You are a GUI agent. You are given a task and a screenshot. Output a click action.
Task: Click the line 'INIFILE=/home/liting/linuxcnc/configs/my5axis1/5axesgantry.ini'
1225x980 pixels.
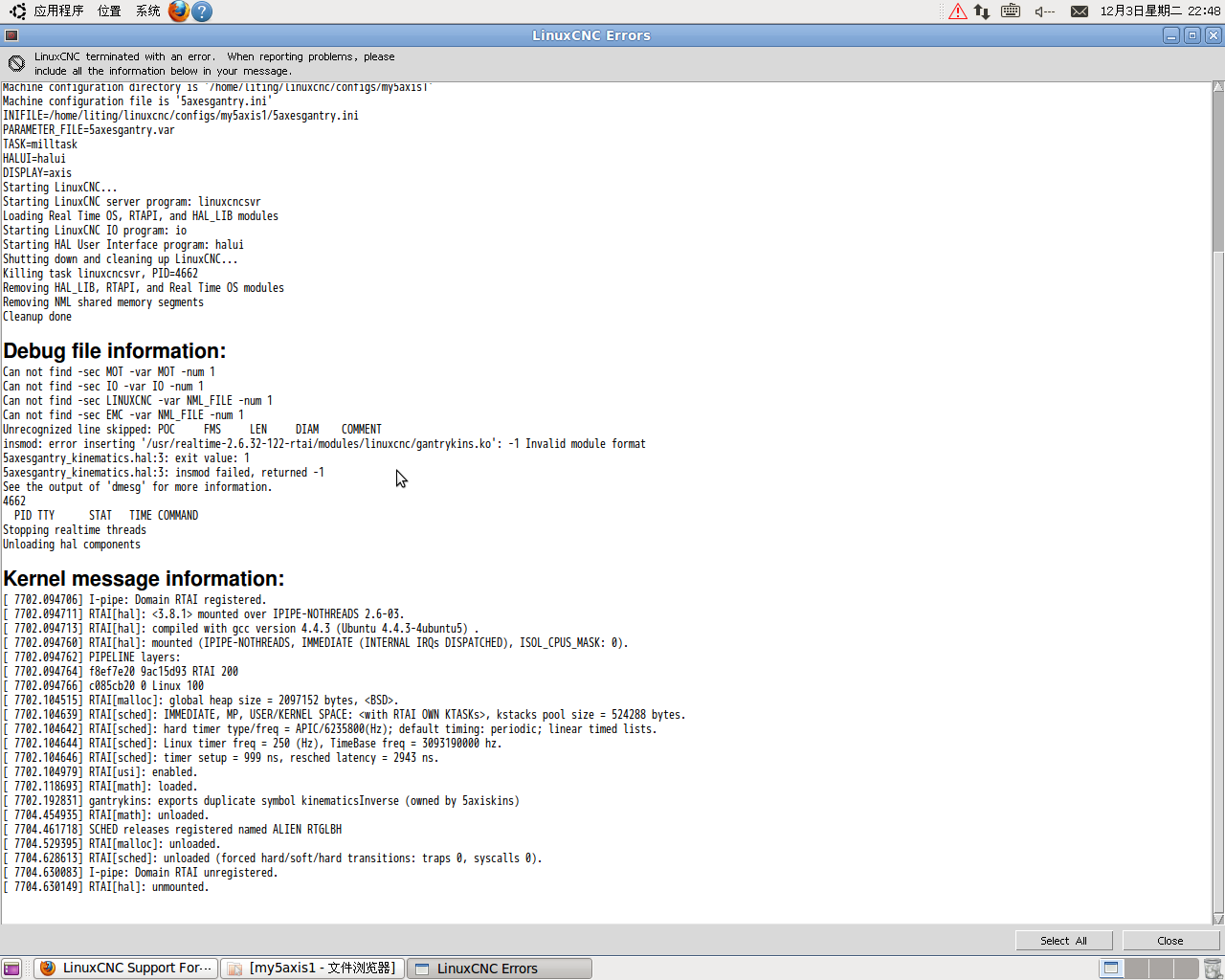(181, 116)
